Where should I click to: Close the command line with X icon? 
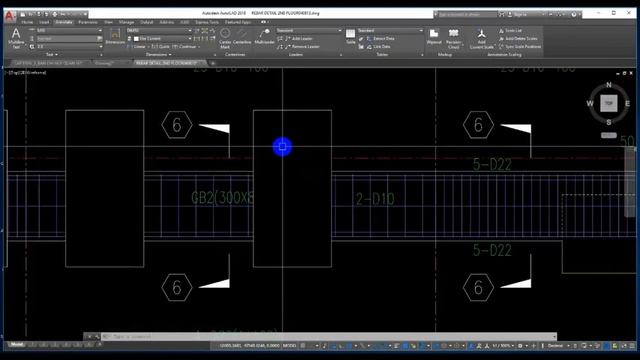[89, 337]
